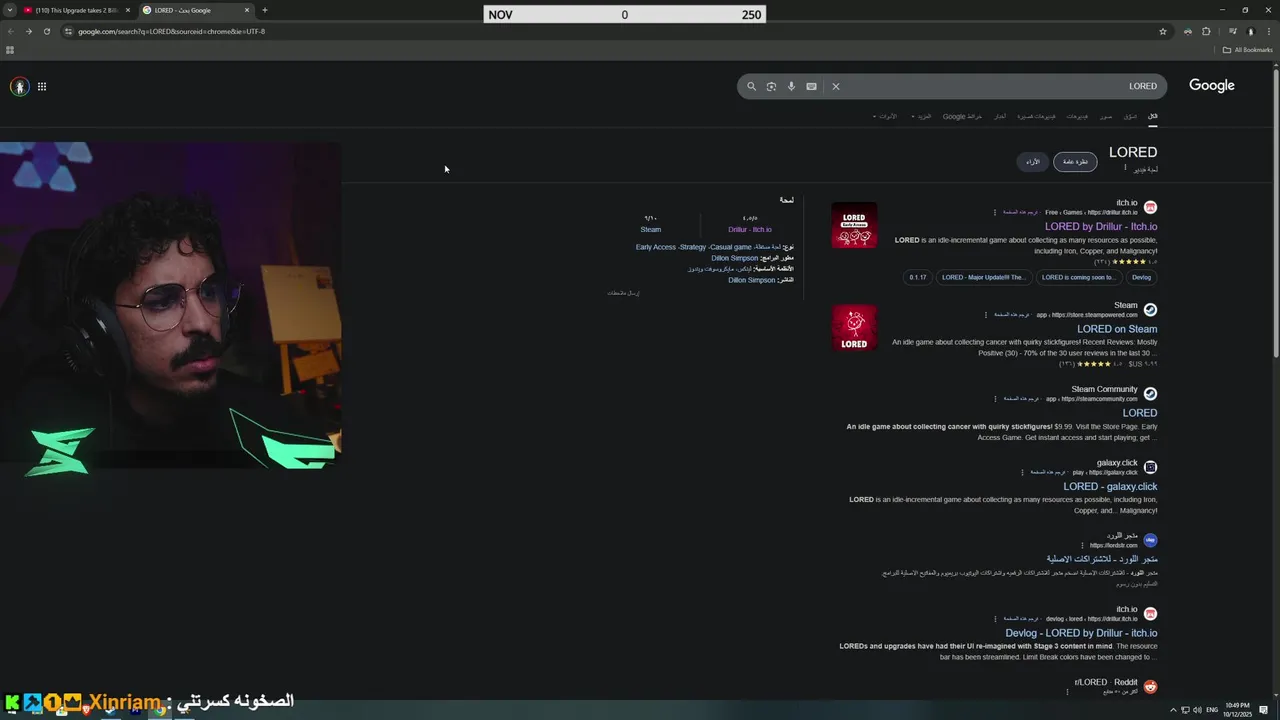Click the magnifier search icon in search box
1280x720 pixels.
(751, 86)
